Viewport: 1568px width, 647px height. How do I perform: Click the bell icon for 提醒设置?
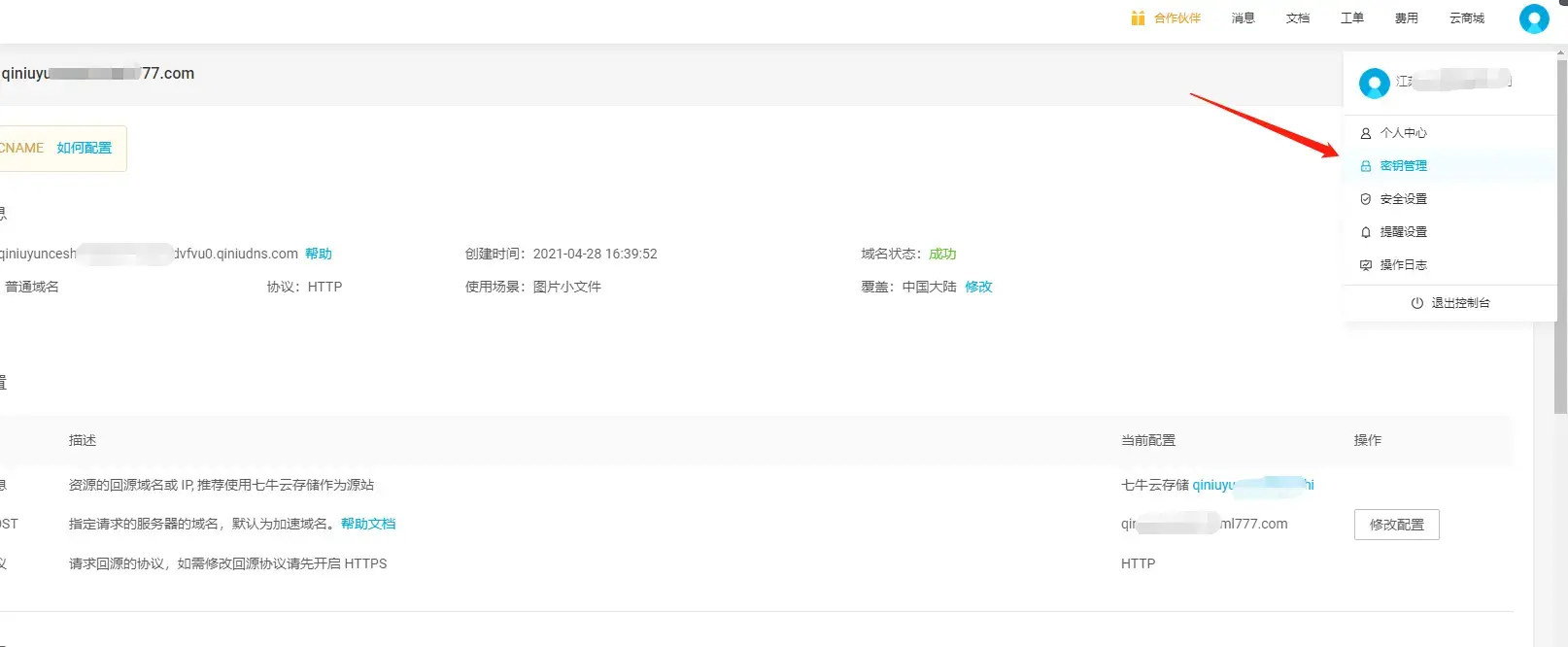coord(1365,232)
